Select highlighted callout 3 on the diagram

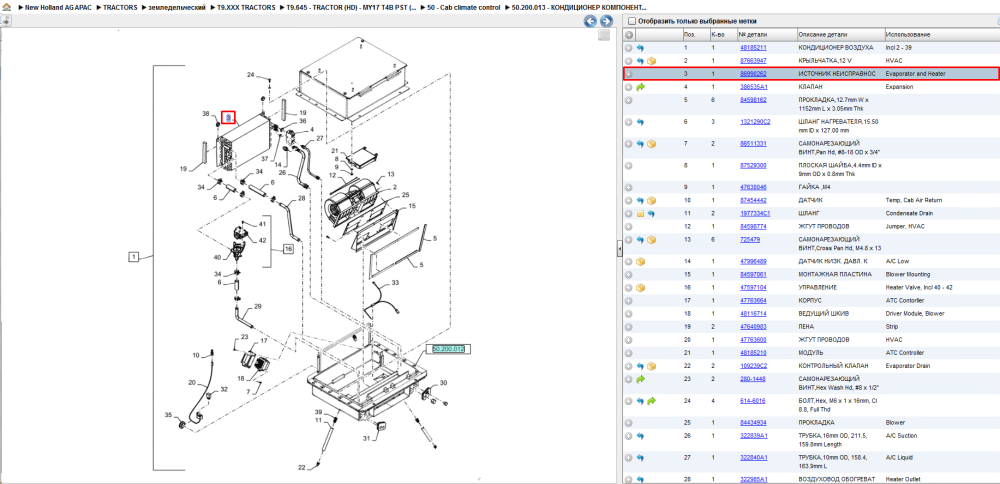[x=228, y=117]
